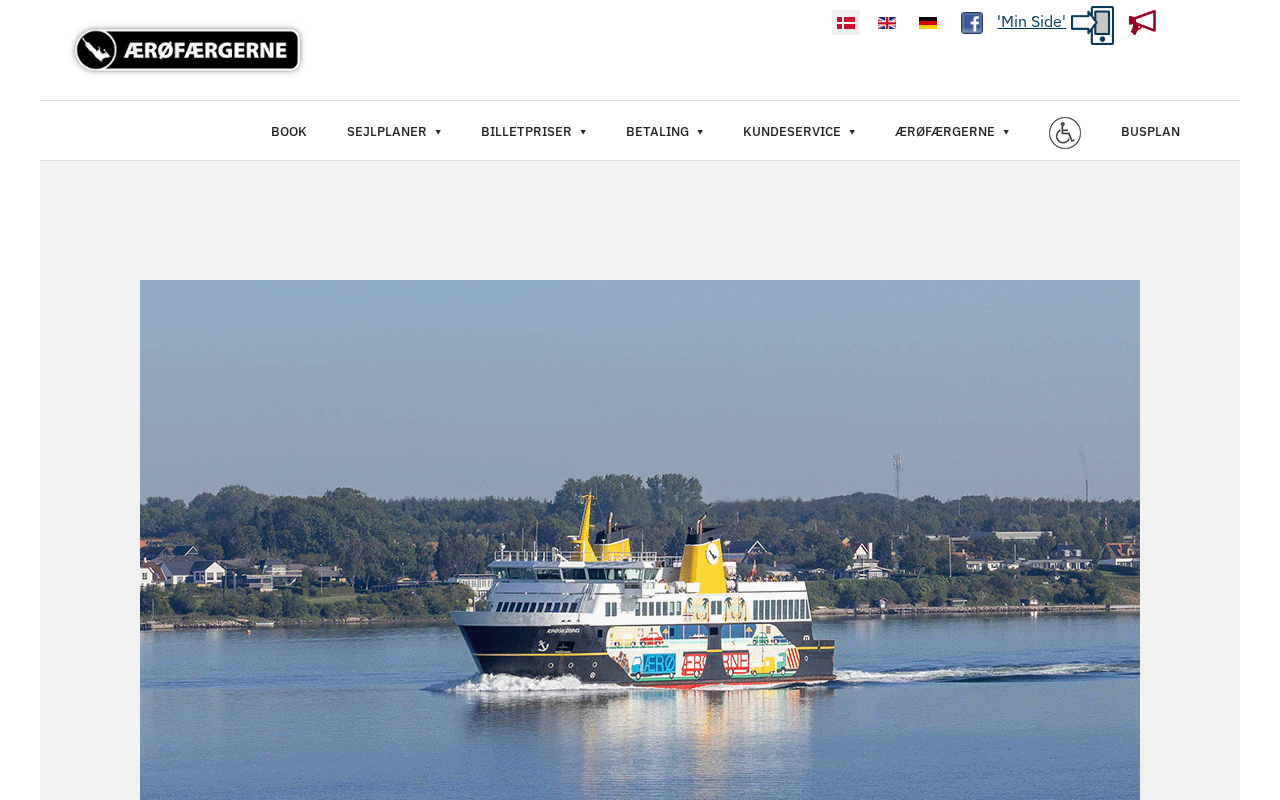Expand the Kundeservice dropdown arrow
This screenshot has width=1280, height=800.
pos(852,132)
